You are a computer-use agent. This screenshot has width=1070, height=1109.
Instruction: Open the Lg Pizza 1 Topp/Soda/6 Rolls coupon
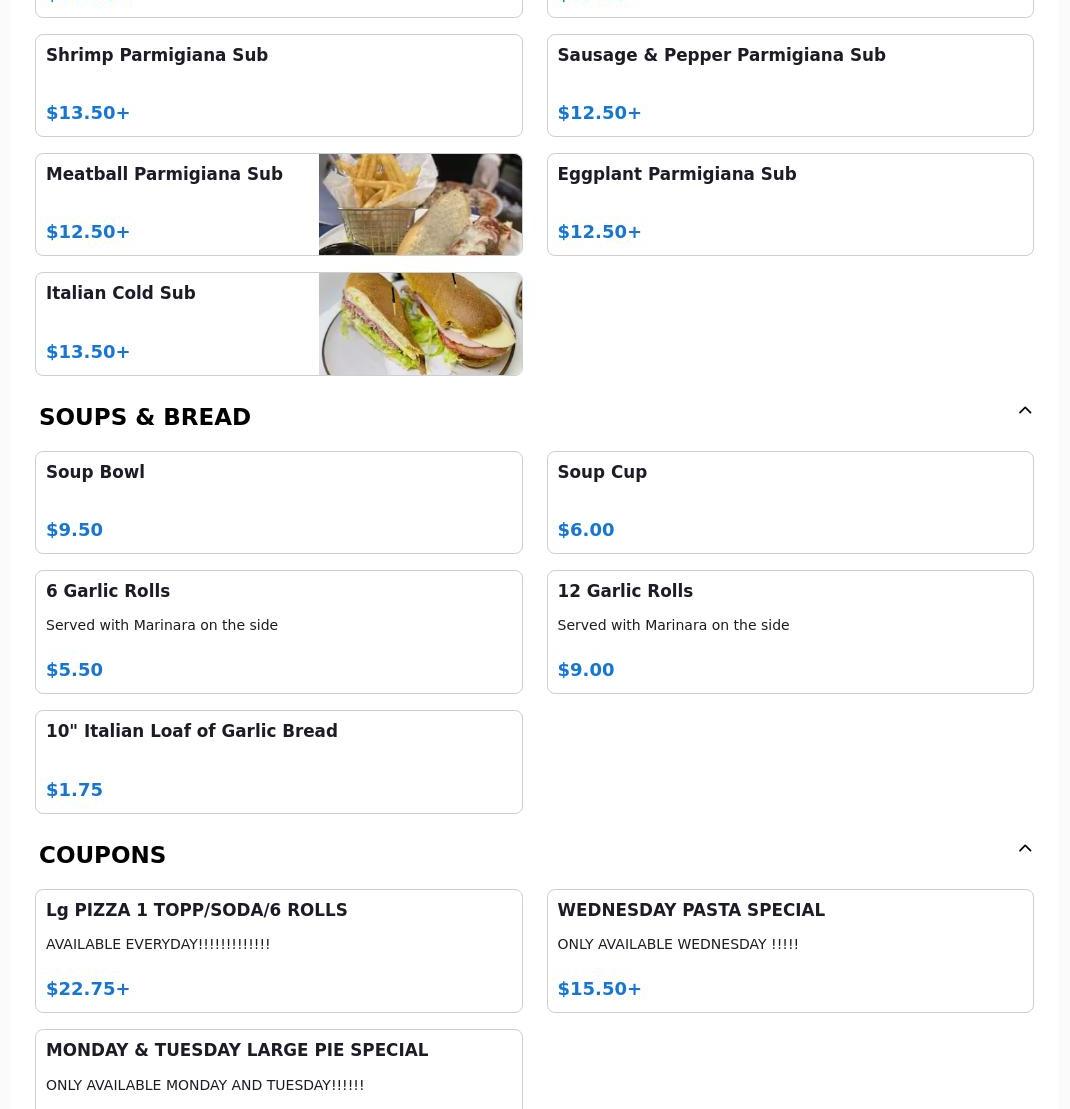278,950
